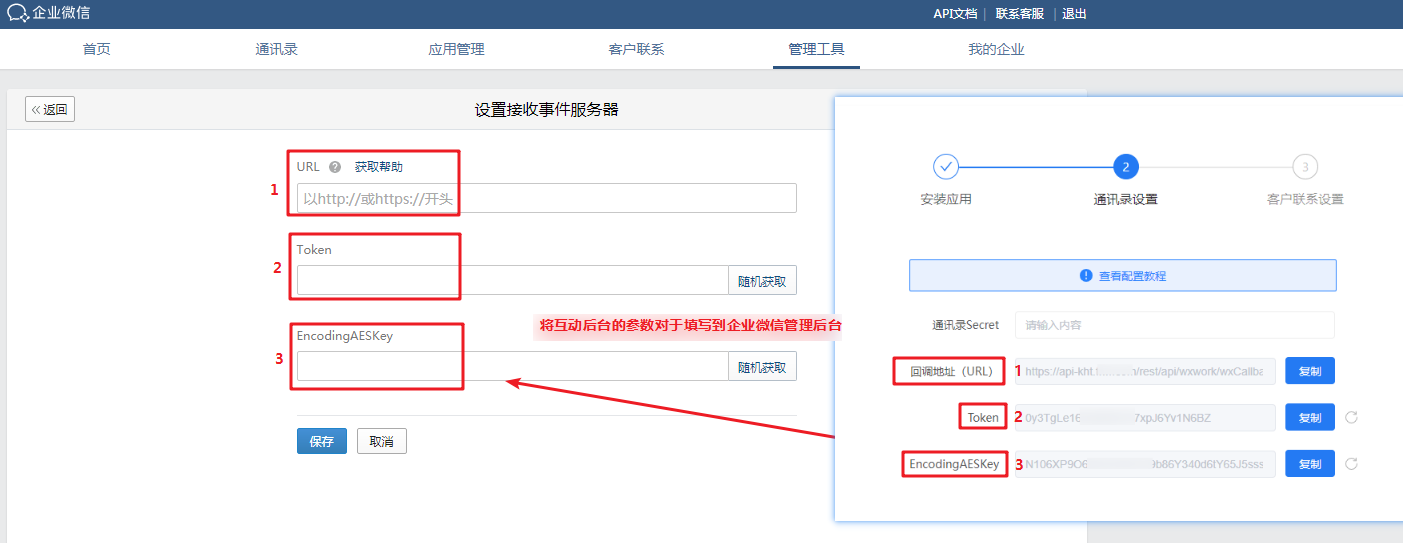Click the 取消 button

tap(382, 441)
